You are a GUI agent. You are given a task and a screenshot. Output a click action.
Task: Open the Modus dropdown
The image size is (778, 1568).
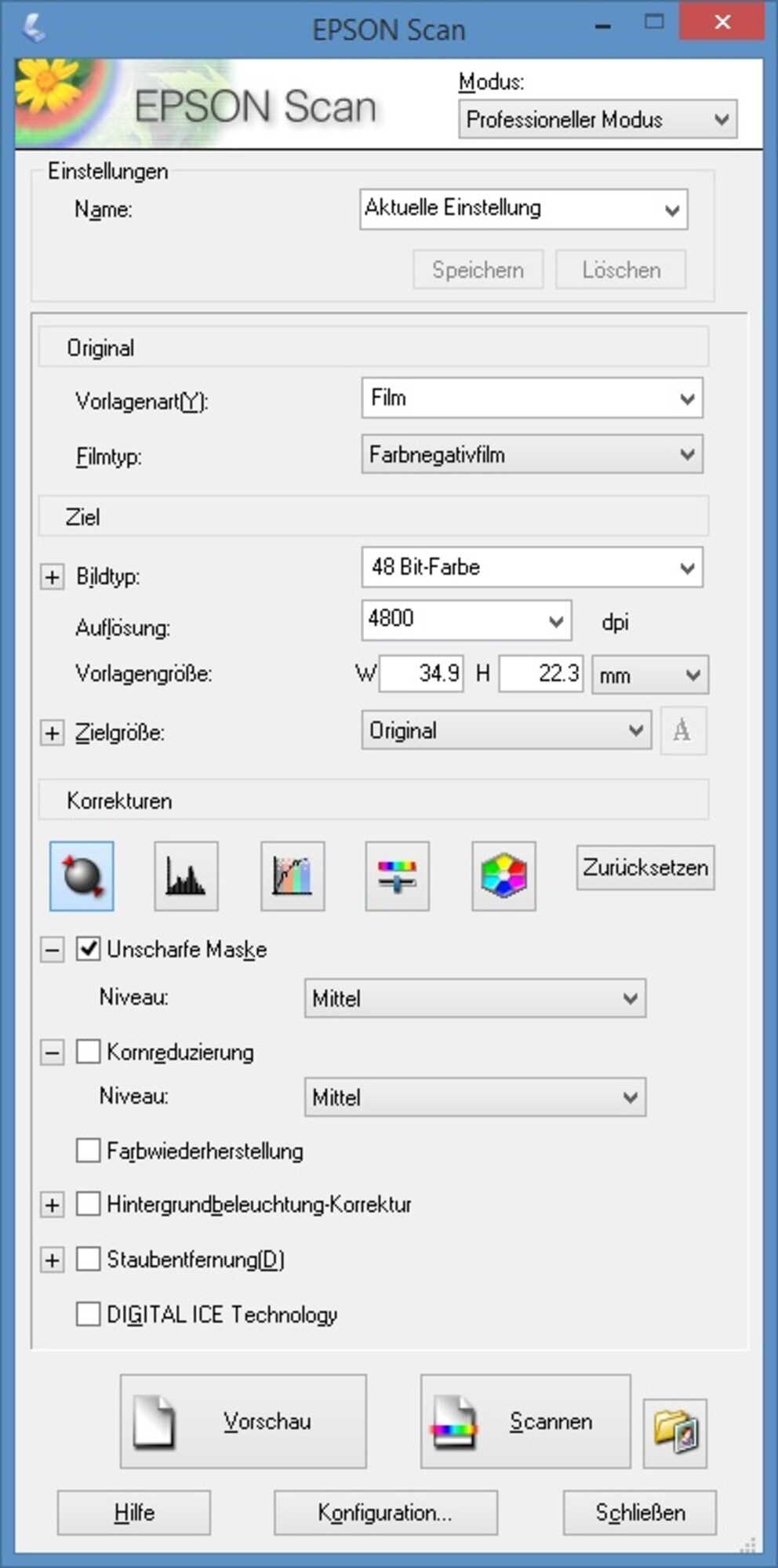click(x=598, y=119)
